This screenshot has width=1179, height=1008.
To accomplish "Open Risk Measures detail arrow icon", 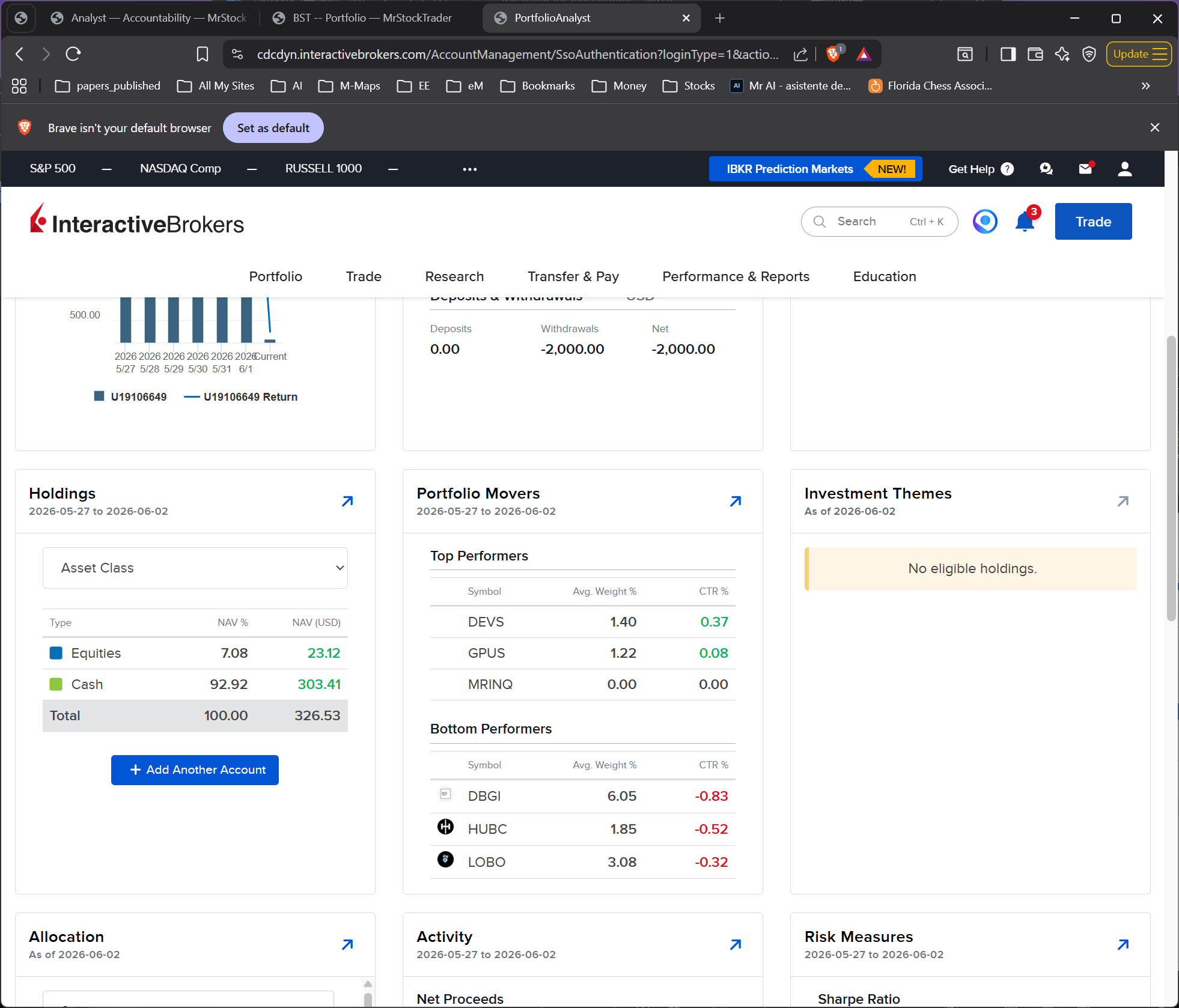I will [x=1123, y=945].
